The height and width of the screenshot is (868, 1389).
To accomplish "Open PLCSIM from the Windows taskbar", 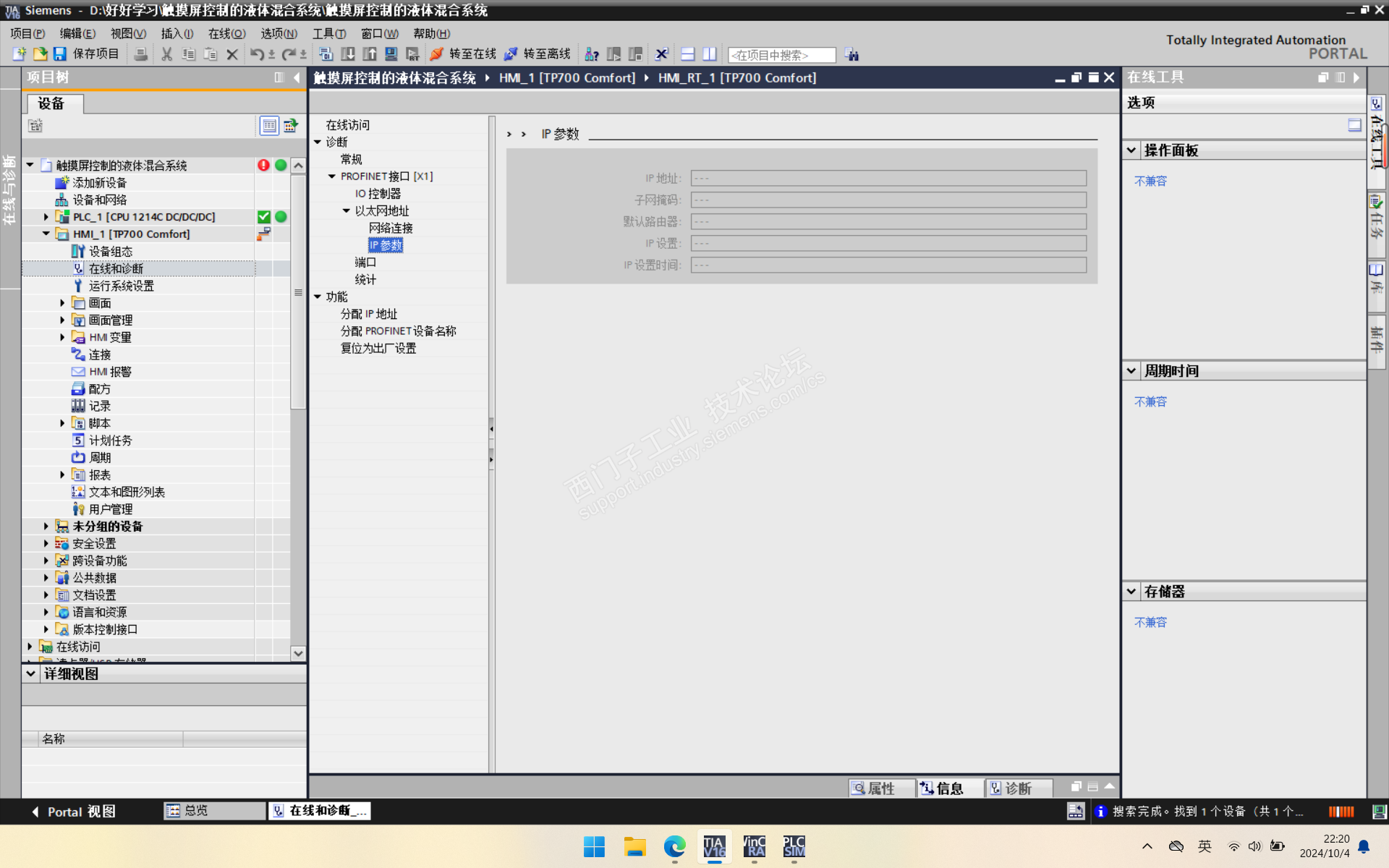I will click(x=794, y=846).
